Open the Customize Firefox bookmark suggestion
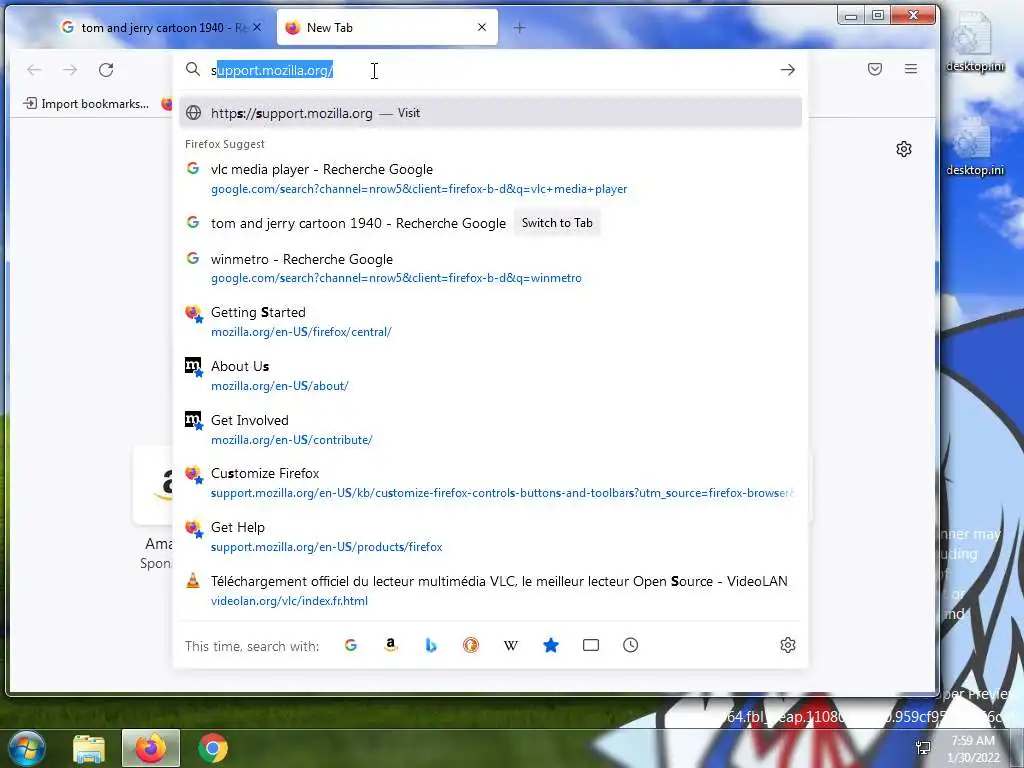The height and width of the screenshot is (768, 1024). pos(490,483)
